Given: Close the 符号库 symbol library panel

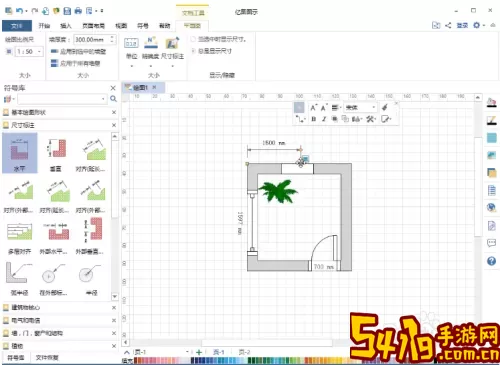Looking at the screenshot, I should [x=113, y=88].
